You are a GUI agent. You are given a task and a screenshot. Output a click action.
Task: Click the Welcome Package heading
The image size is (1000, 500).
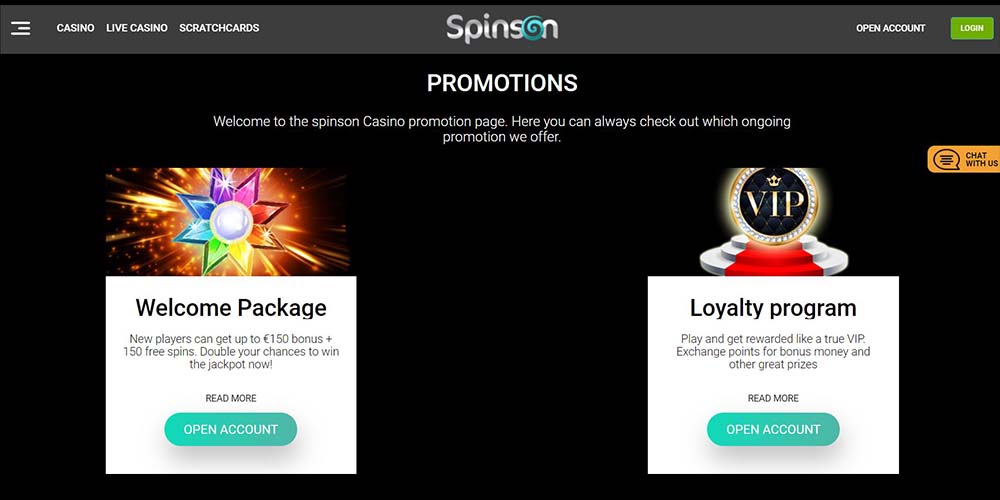coord(231,307)
